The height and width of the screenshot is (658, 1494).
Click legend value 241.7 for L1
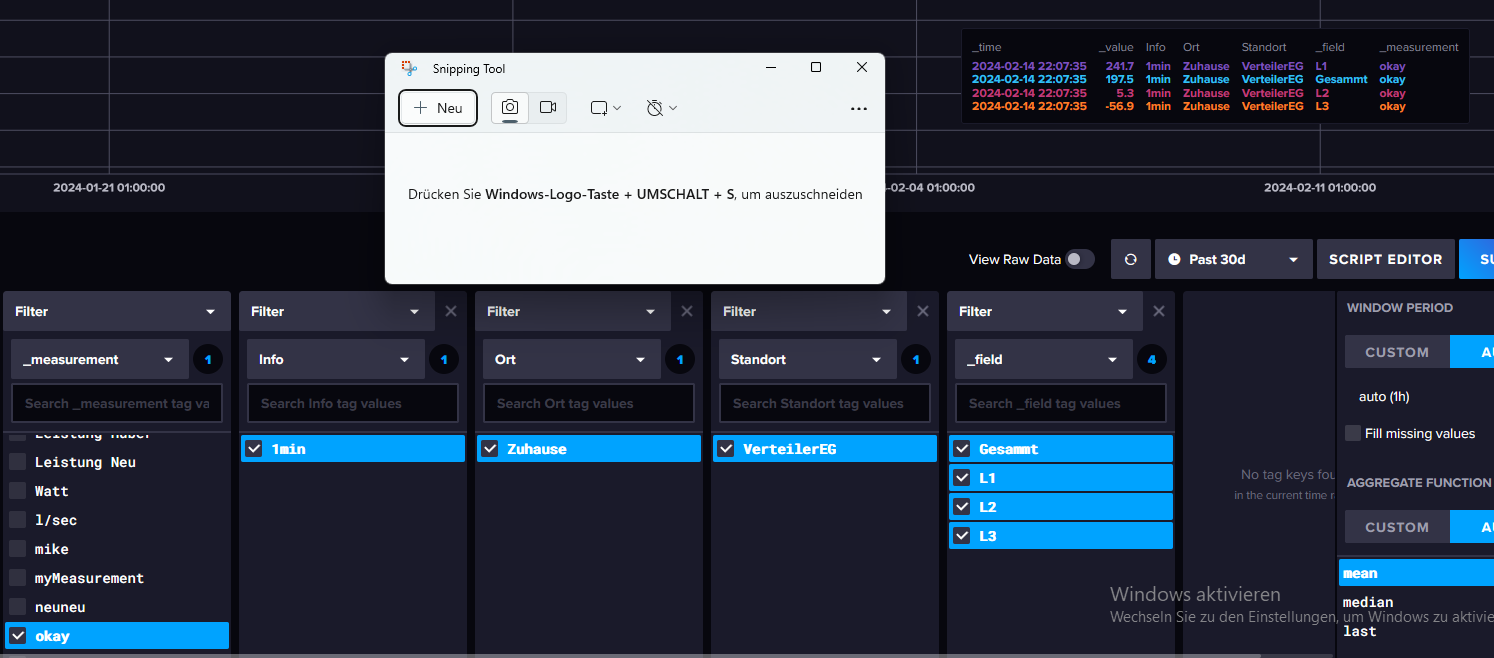[x=1120, y=66]
